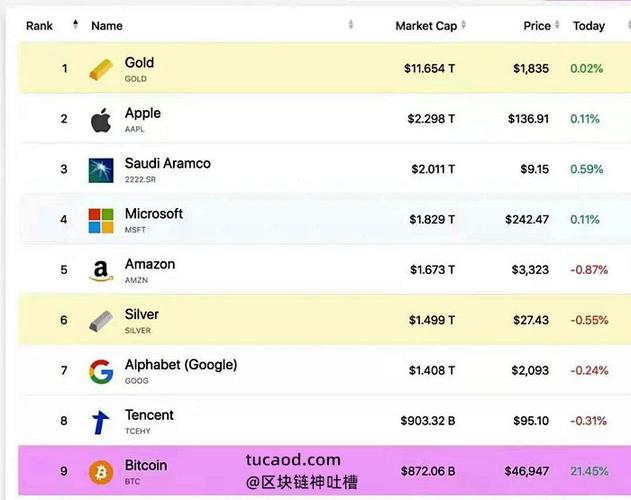The height and width of the screenshot is (500, 631).
Task: Click the Tencent logo icon
Action: click(x=100, y=422)
